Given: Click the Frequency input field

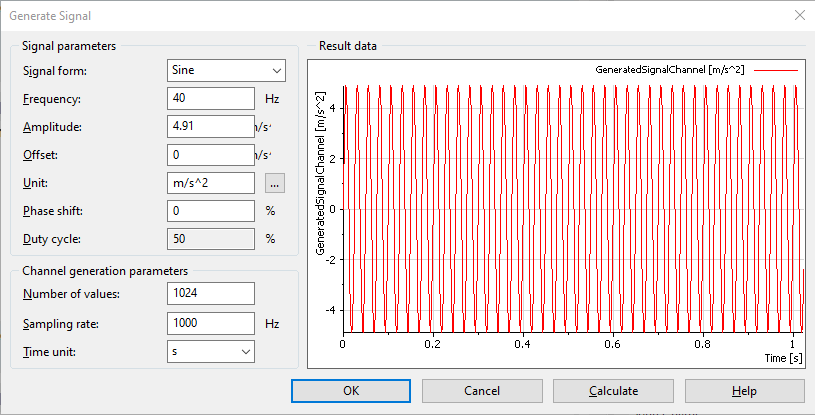Looking at the screenshot, I should [x=211, y=99].
